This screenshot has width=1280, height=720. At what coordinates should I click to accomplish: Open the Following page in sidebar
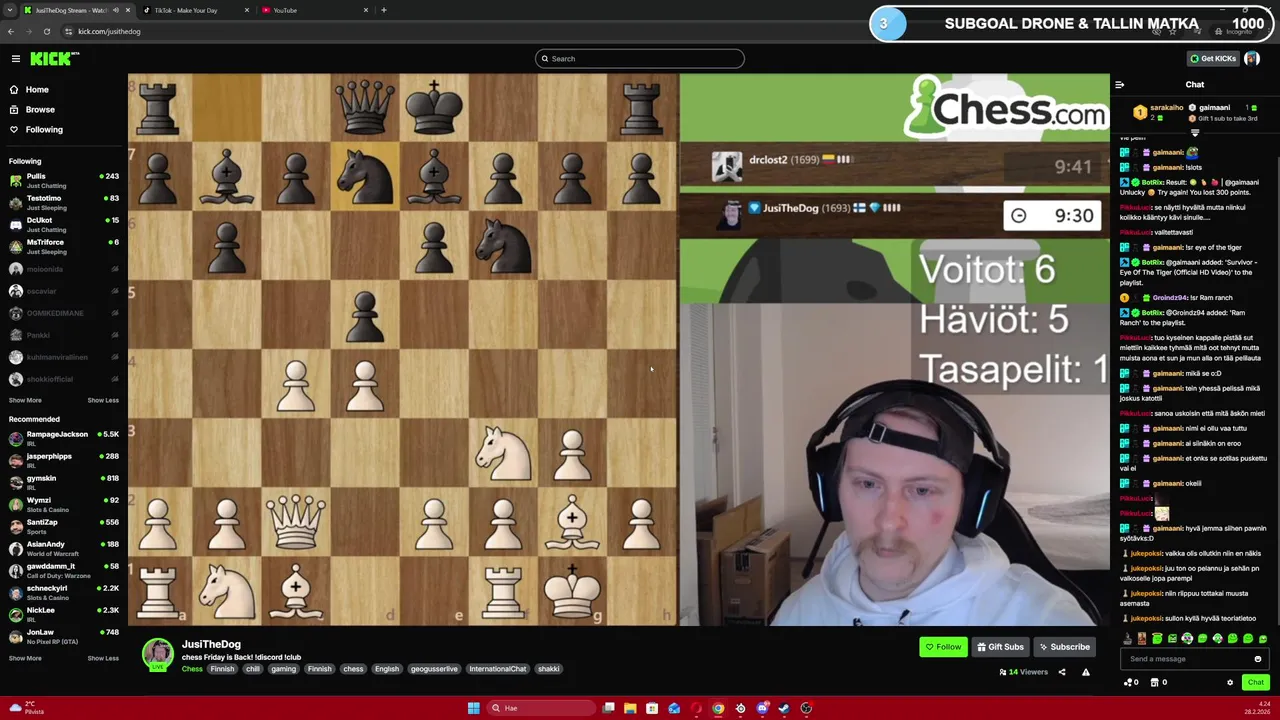point(44,129)
